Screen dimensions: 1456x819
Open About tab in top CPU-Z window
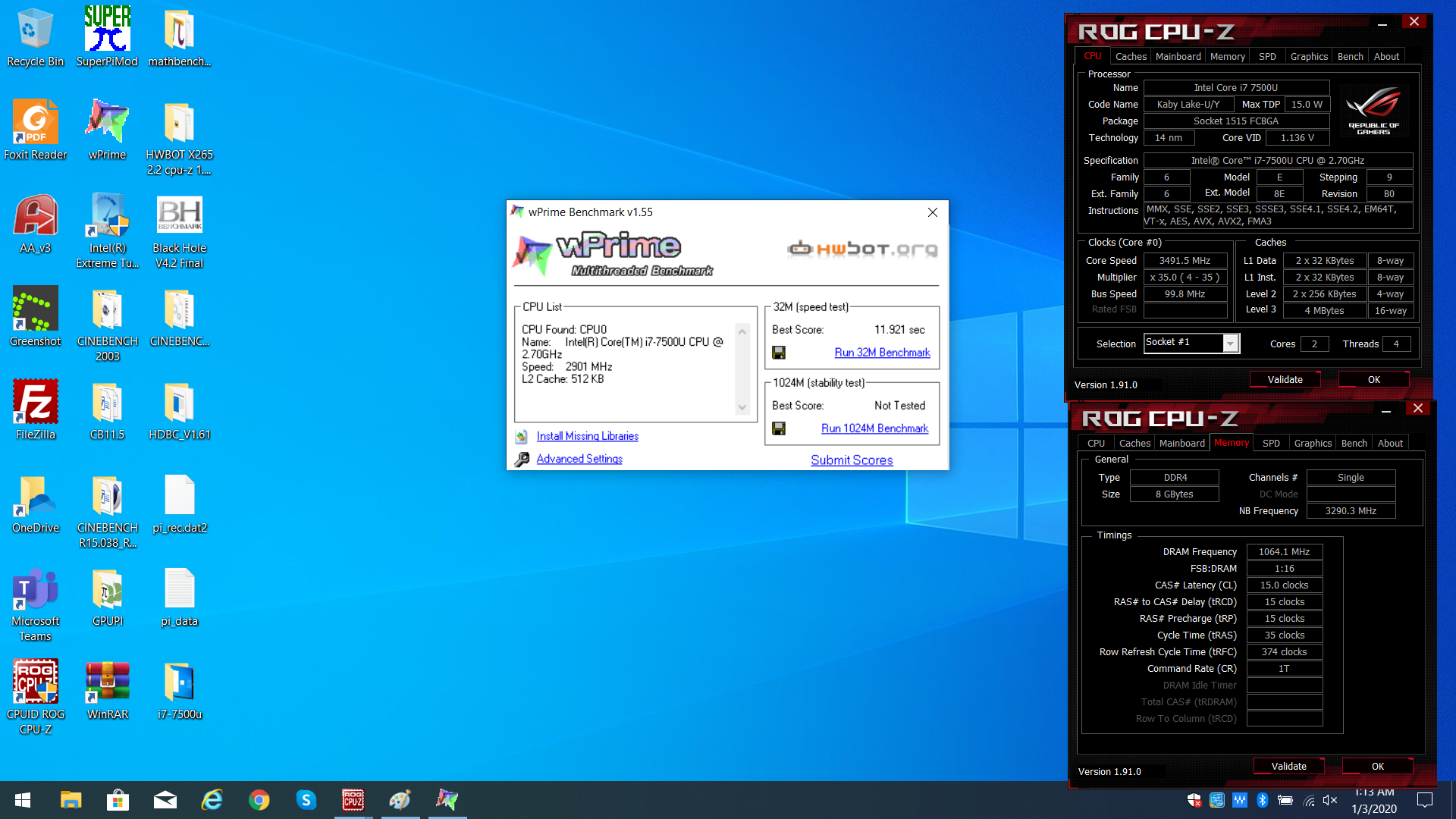[1386, 56]
